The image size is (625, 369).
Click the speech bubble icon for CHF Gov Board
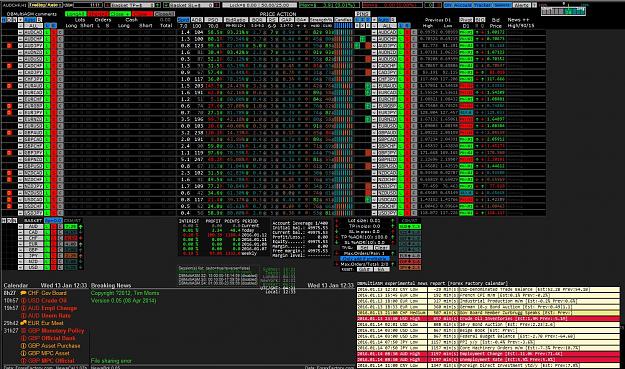24,293
